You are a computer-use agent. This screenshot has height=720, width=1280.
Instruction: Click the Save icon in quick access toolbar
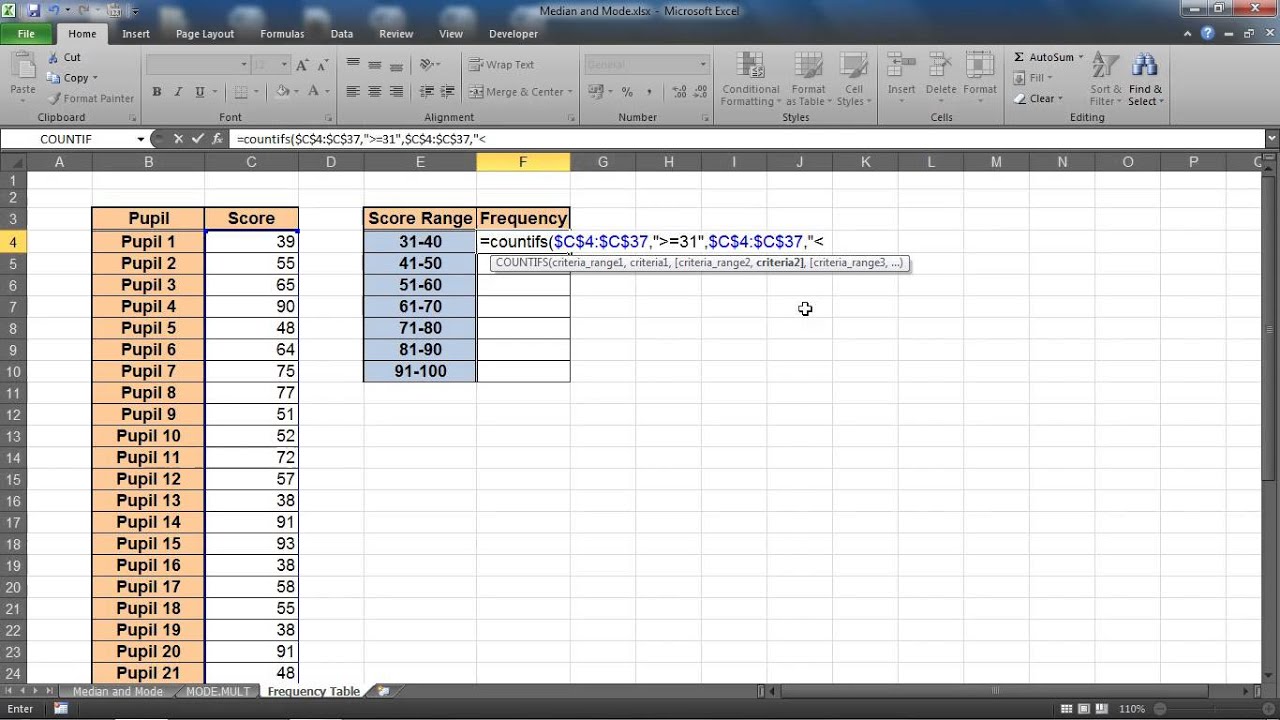[33, 11]
